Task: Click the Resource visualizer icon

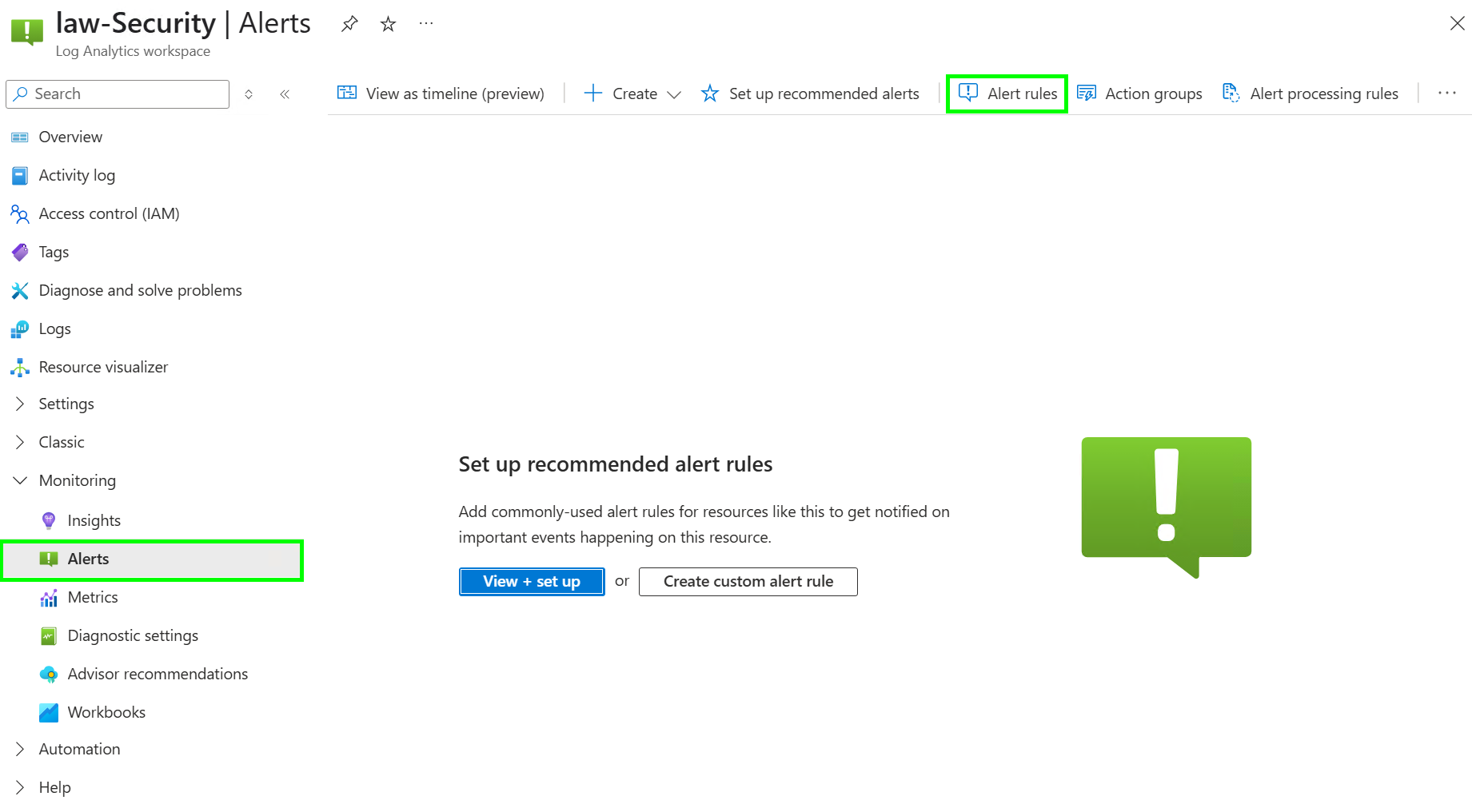Action: [x=20, y=368]
